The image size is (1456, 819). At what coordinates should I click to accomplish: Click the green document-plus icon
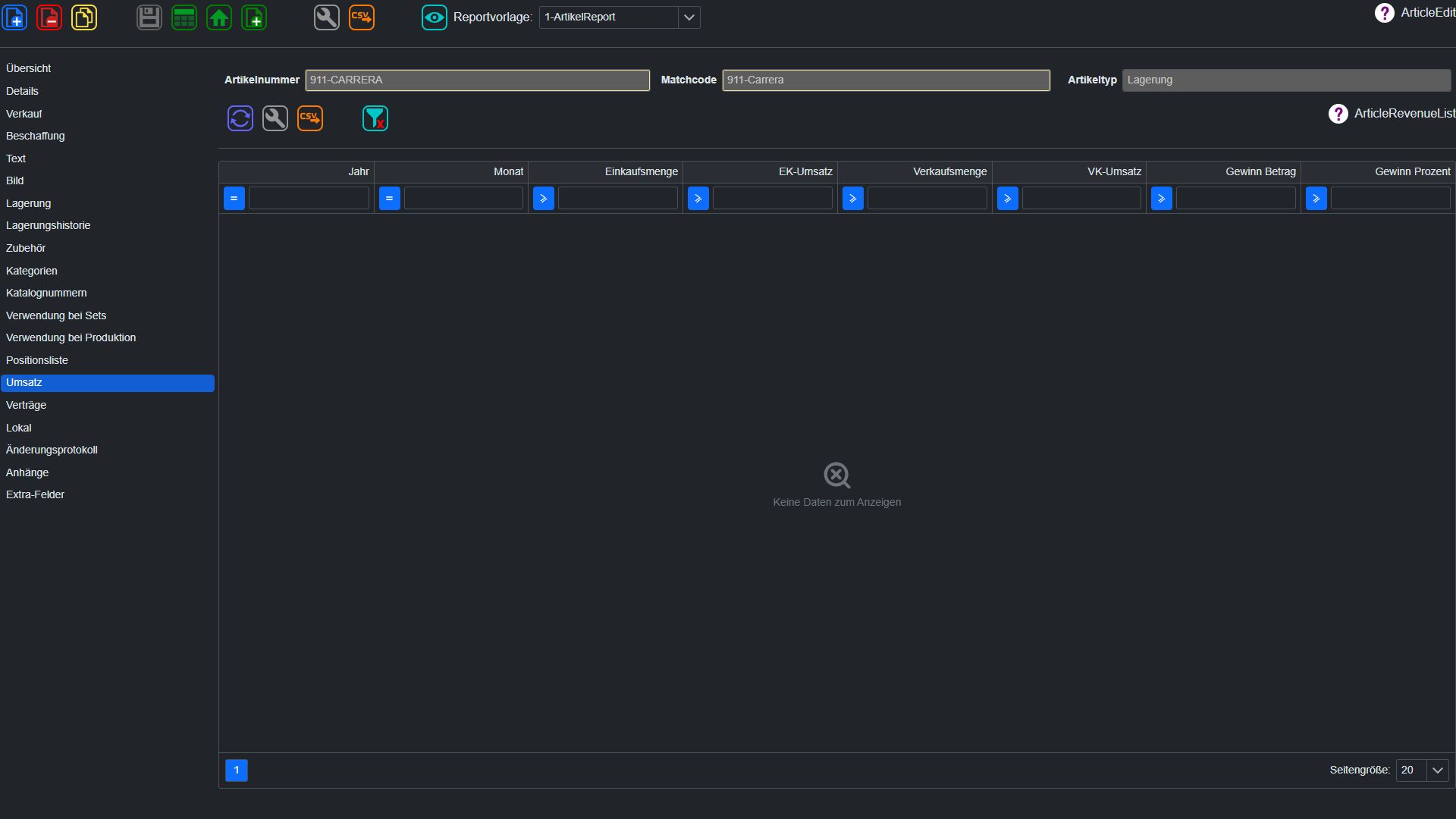(254, 17)
